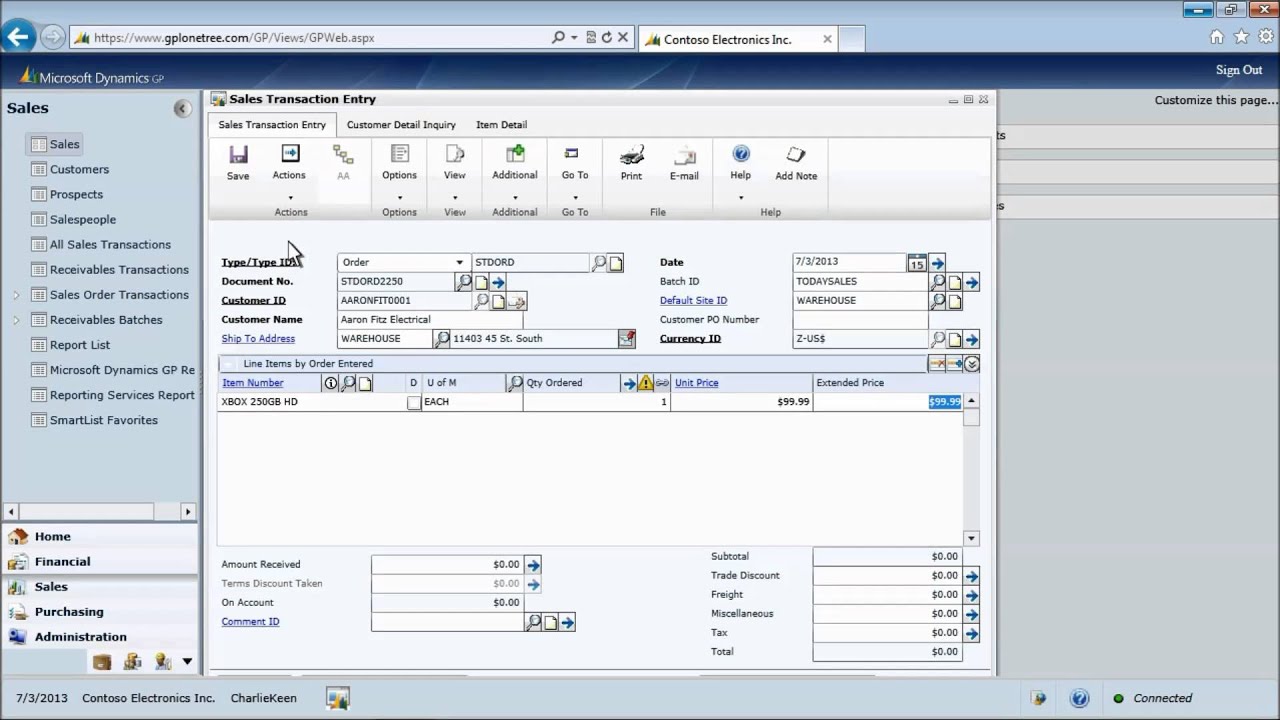The width and height of the screenshot is (1280, 720).
Task: Open the Default Site ID lookup magnifier
Action: pyautogui.click(x=938, y=301)
